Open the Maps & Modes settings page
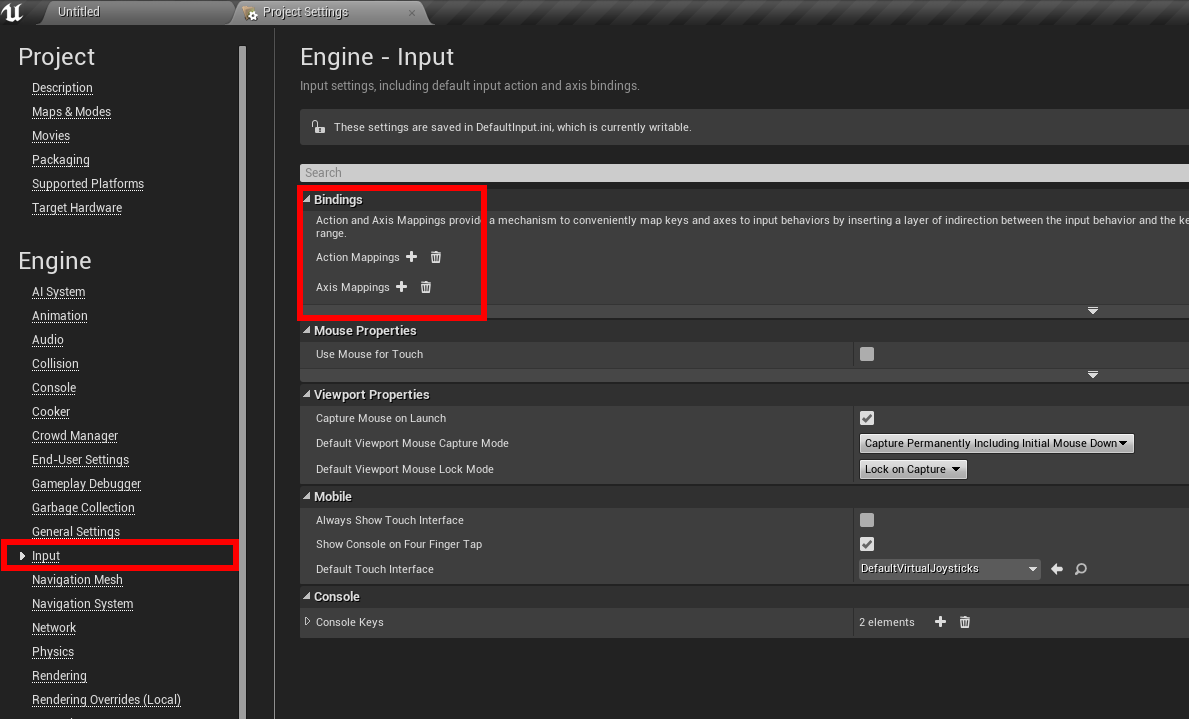This screenshot has width=1189, height=719. point(71,112)
